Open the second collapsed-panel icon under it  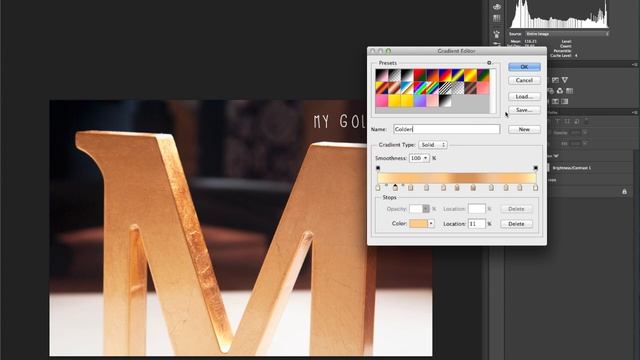coord(497,18)
